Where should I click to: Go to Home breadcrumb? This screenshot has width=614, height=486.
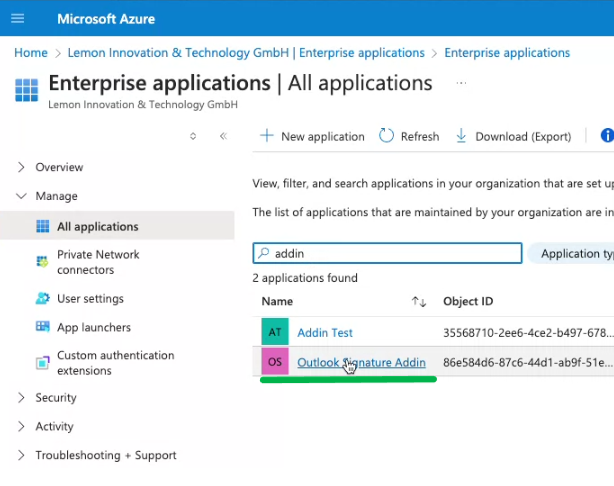click(31, 52)
